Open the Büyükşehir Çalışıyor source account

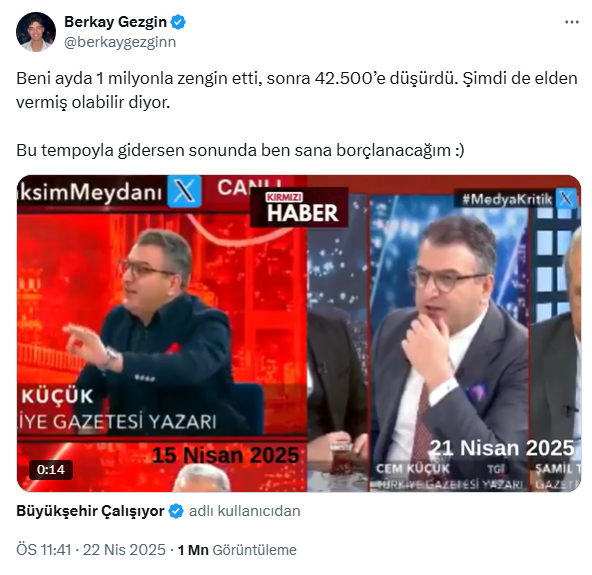pos(90,511)
